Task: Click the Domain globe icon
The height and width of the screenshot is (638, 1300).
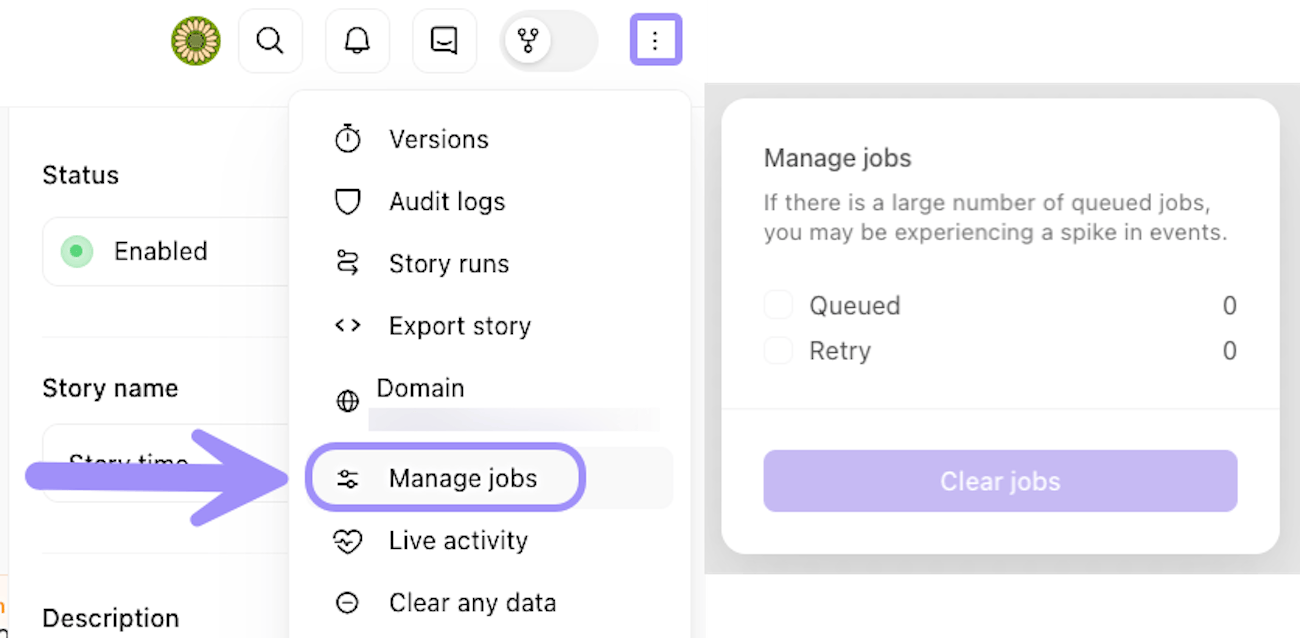Action: click(x=347, y=402)
